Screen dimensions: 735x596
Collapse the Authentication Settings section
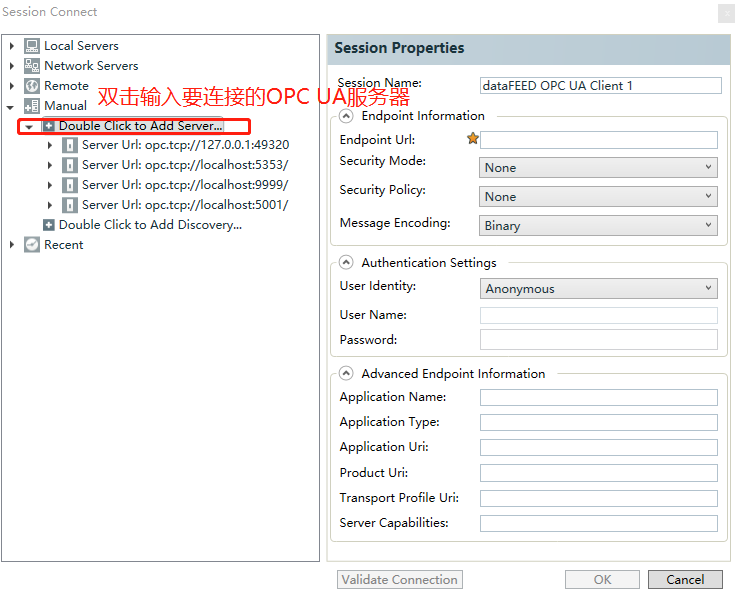point(347,263)
